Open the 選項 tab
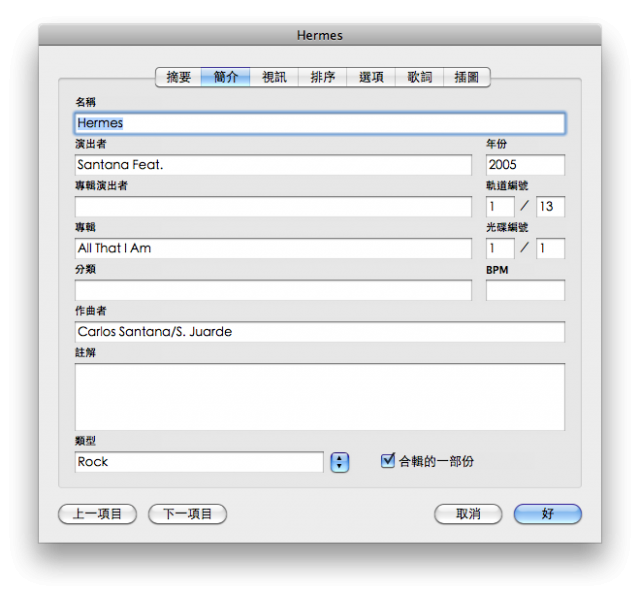 tap(371, 77)
